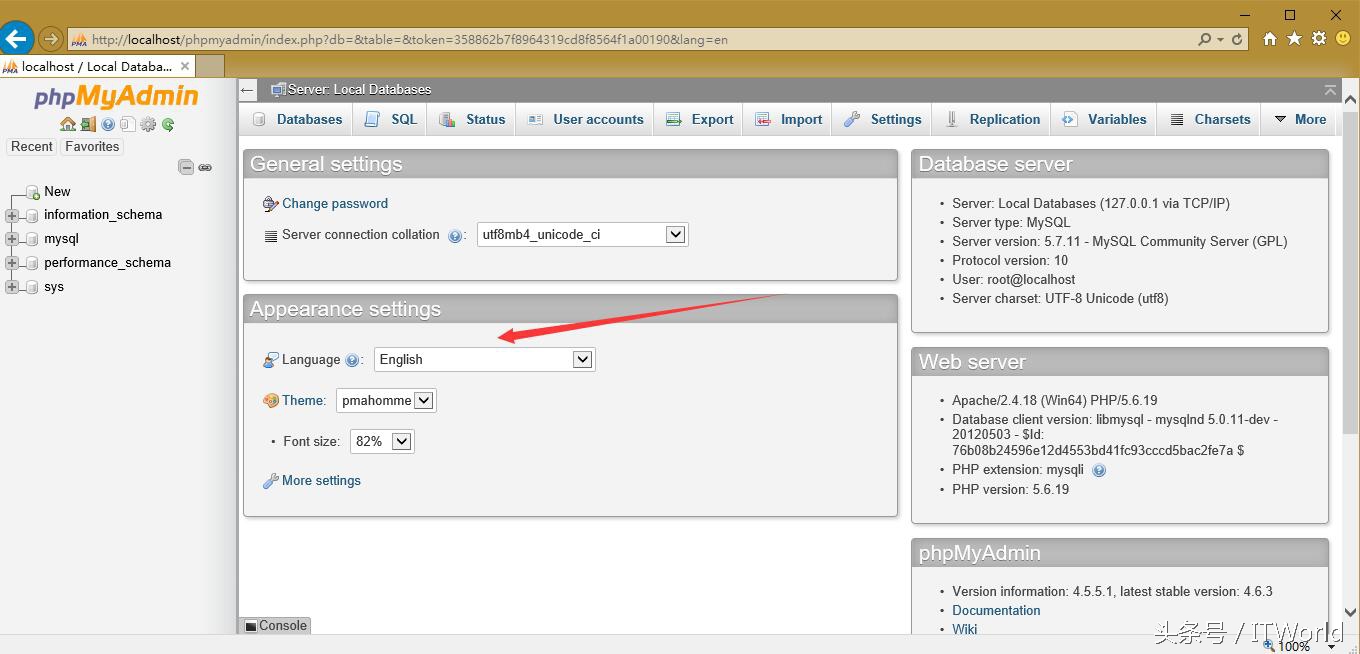This screenshot has height=654, width=1360.
Task: Open the Server connection collation dropdown
Action: [x=582, y=234]
